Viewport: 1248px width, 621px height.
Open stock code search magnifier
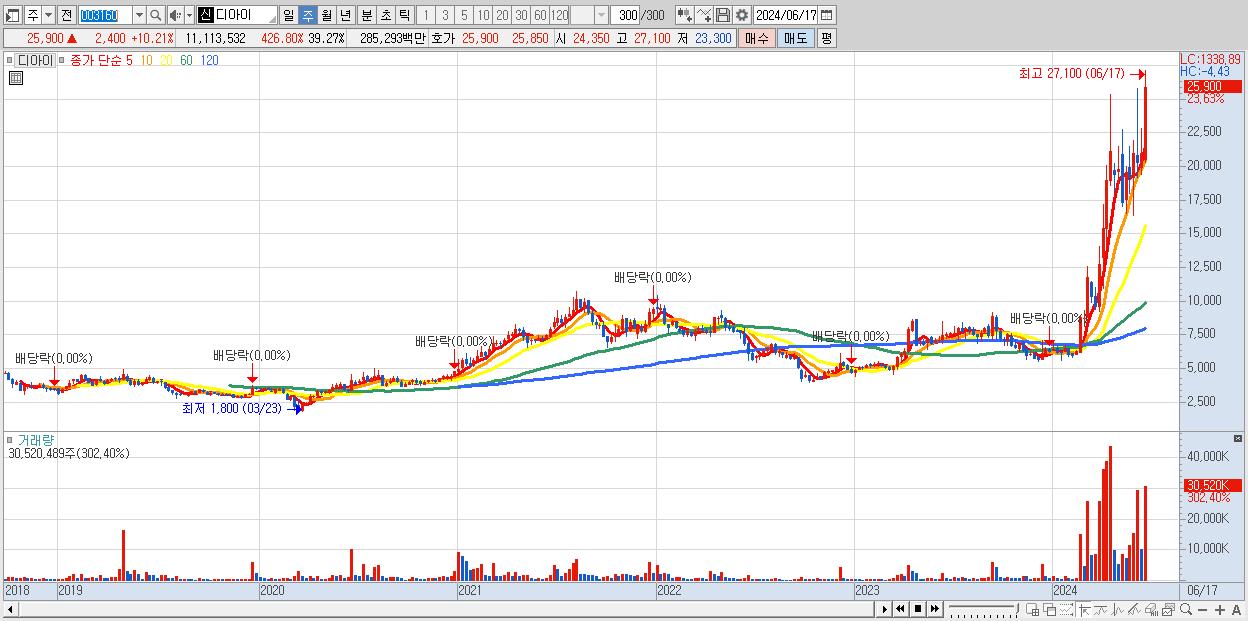[x=155, y=15]
